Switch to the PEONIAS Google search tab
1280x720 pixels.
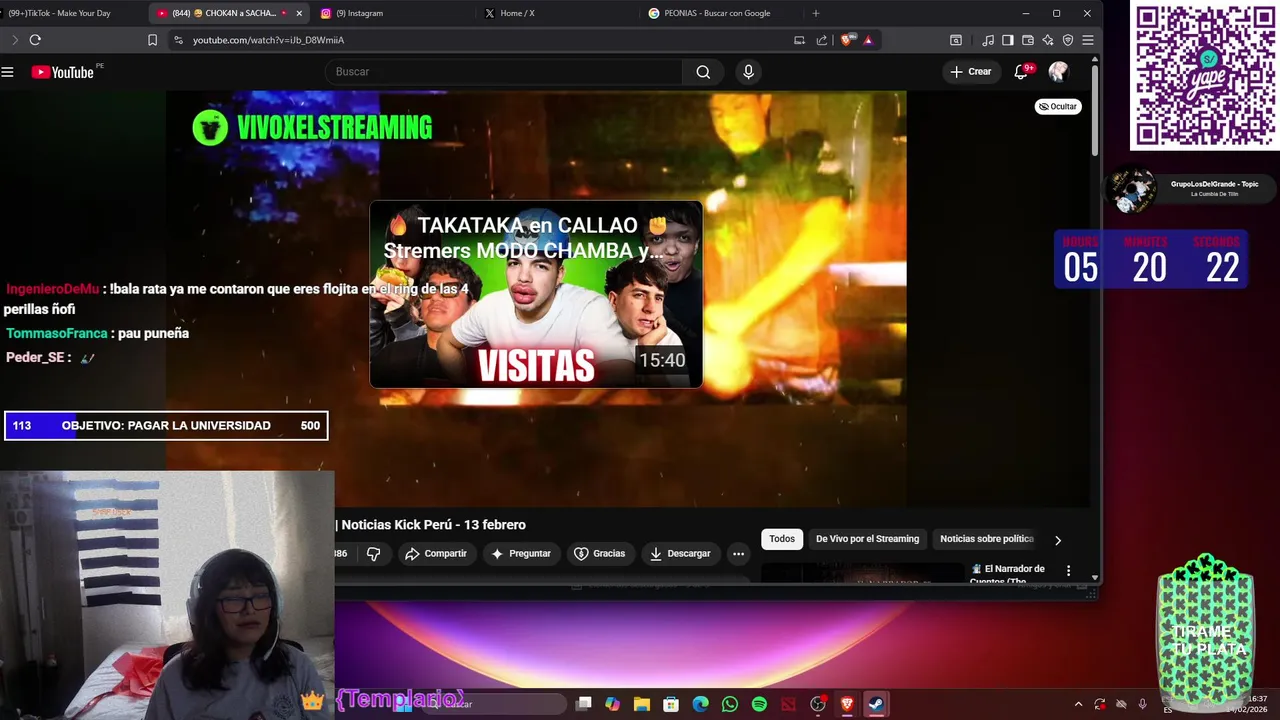(720, 13)
